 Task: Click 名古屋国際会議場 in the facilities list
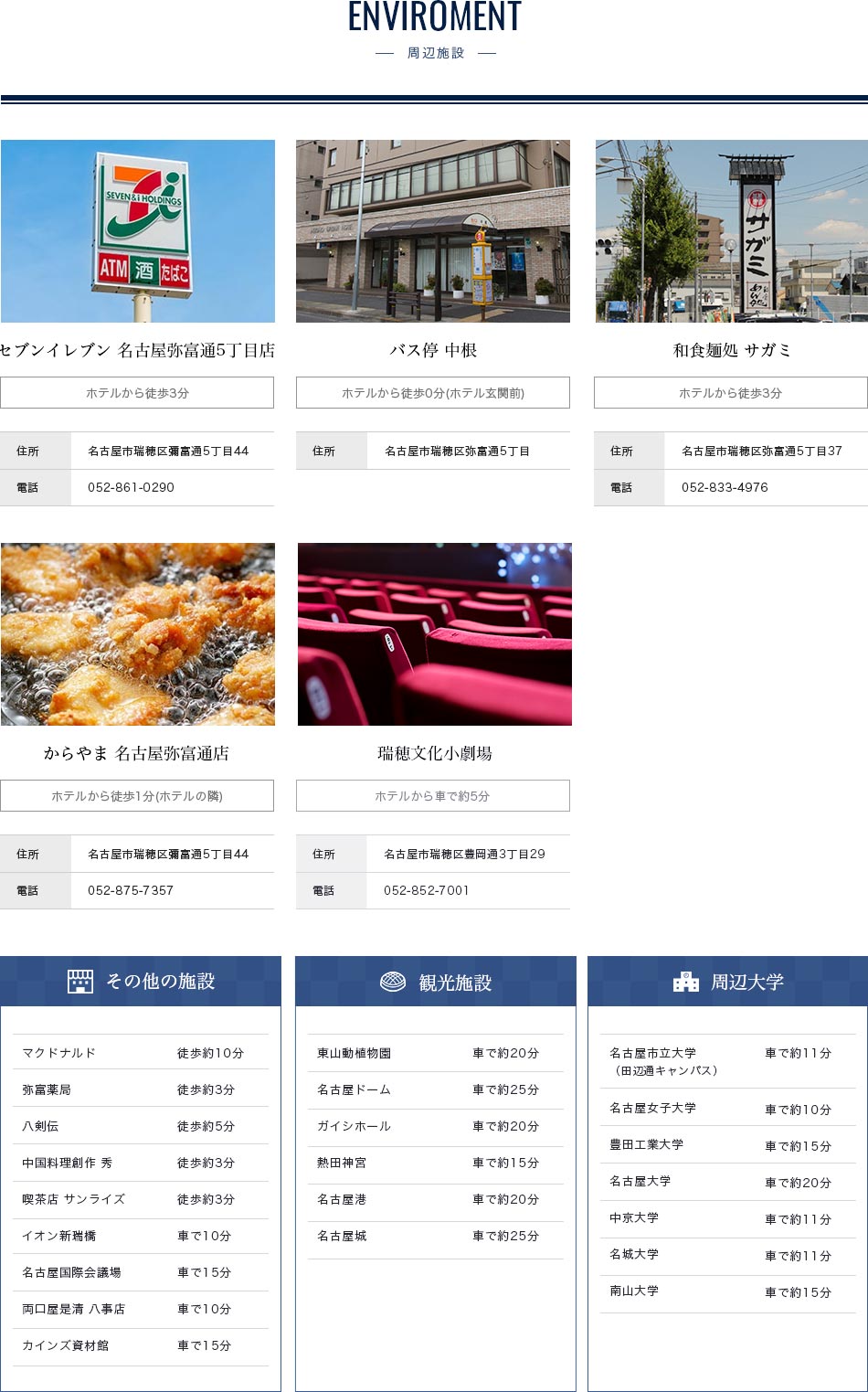click(71, 1272)
